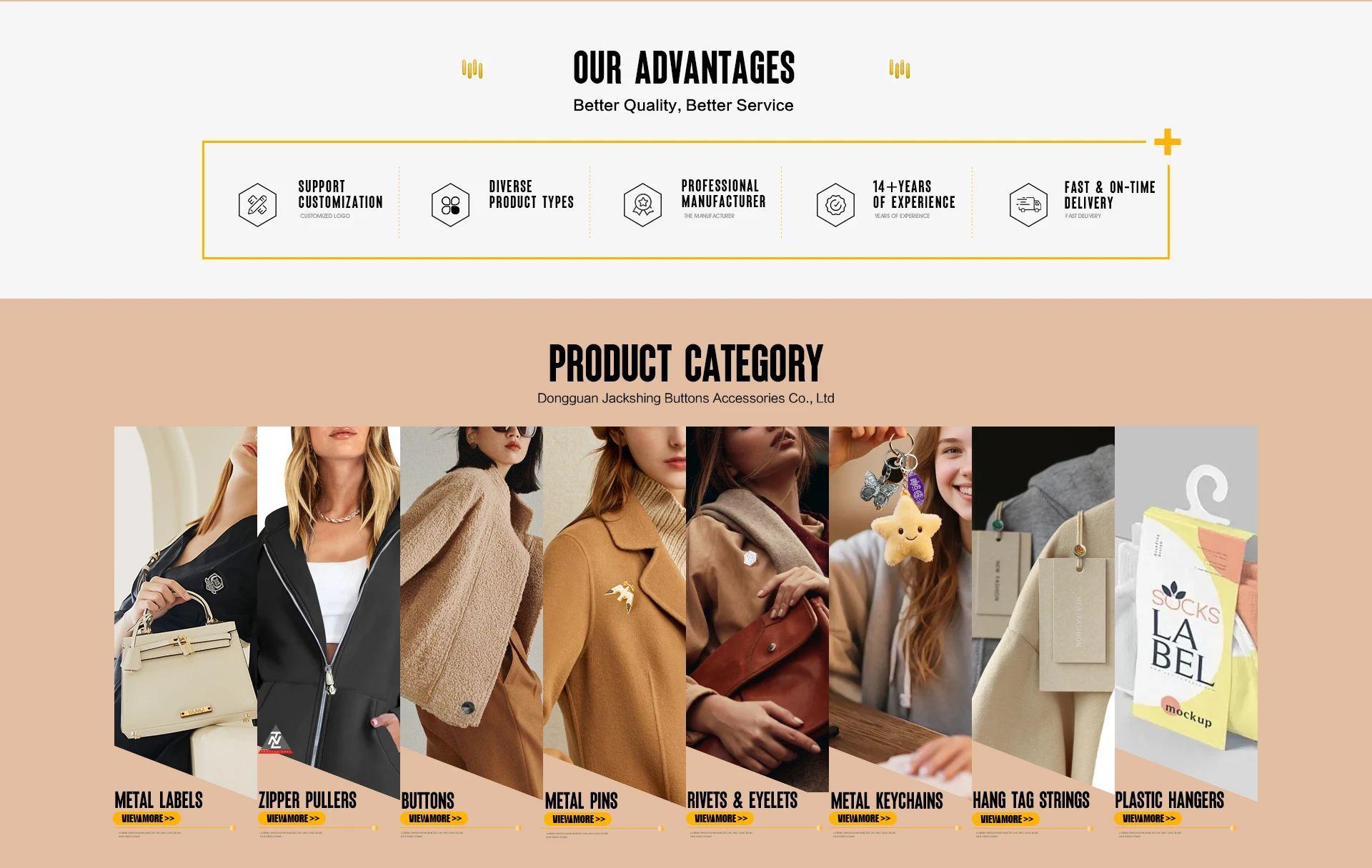This screenshot has width=1372, height=868.
Task: Click View More under Metal Pins
Action: pyautogui.click(x=578, y=819)
